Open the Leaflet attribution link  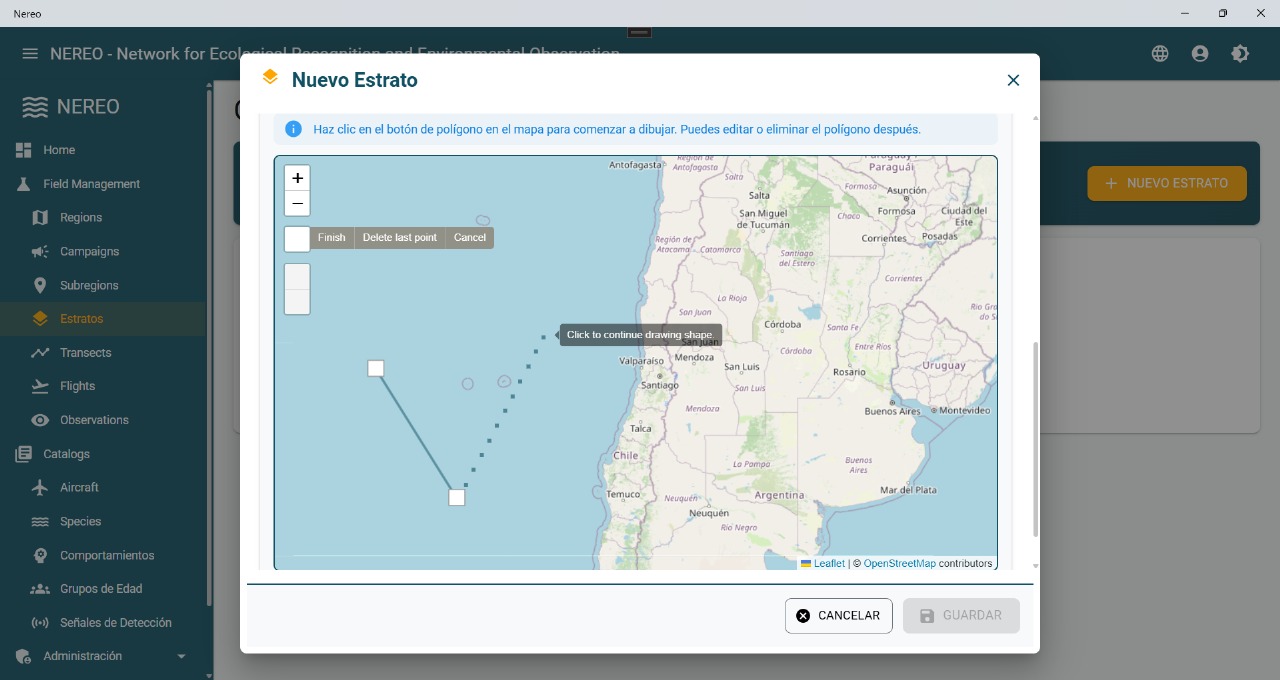click(829, 564)
